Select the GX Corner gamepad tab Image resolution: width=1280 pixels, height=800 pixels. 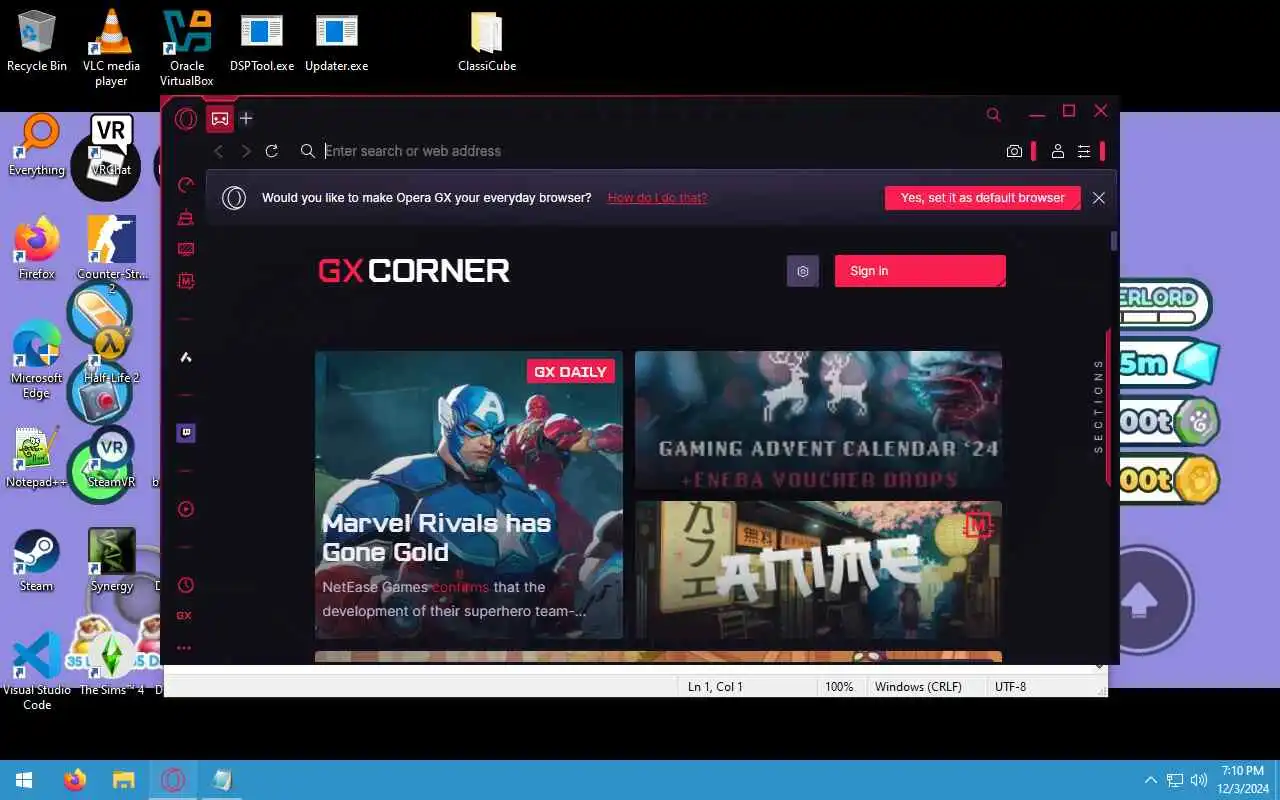220,119
